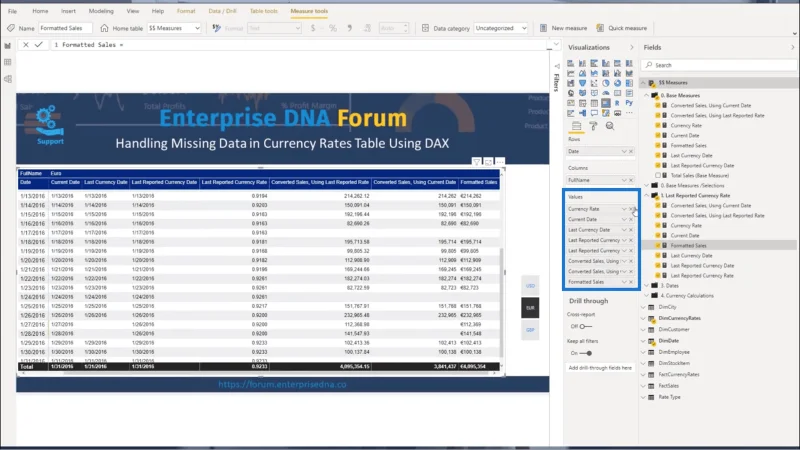Open the Data / Drill tab
The image size is (800, 450).
[222, 11]
